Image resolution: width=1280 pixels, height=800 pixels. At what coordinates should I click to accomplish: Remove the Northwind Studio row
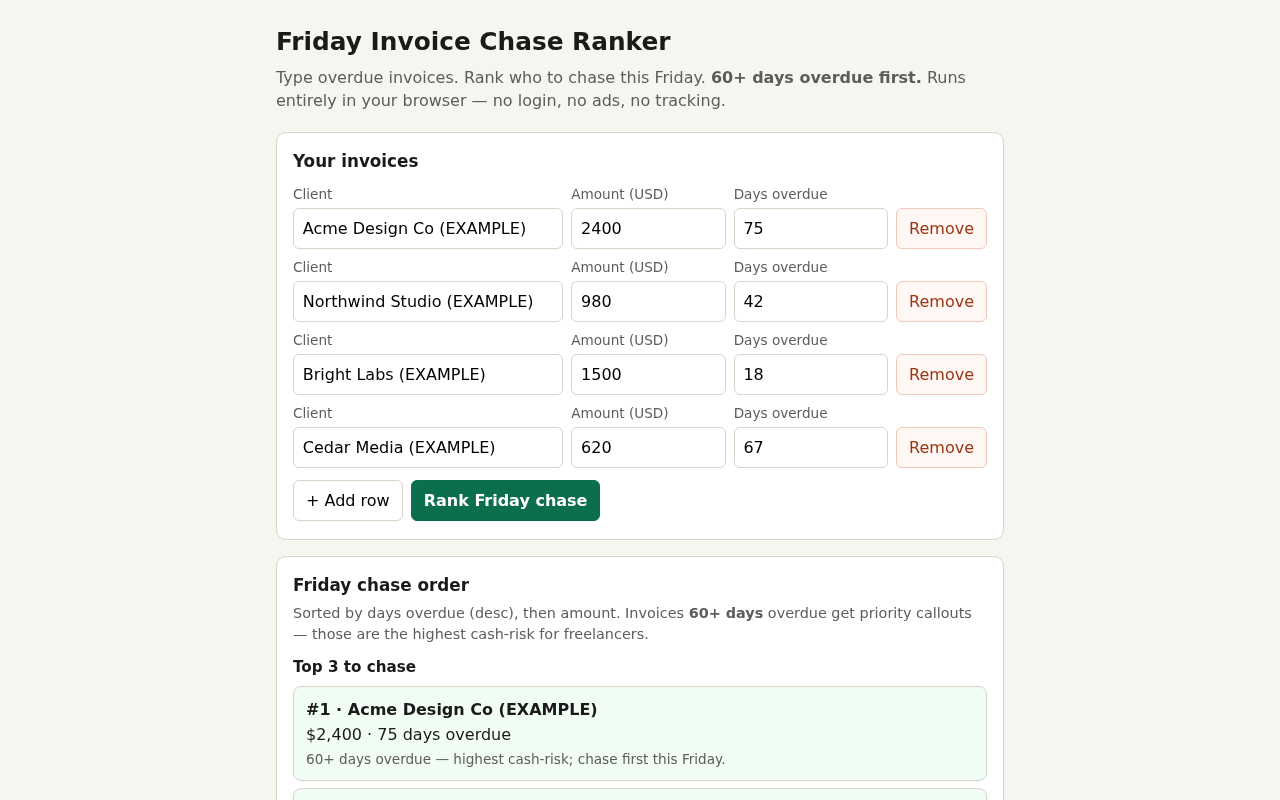coord(941,301)
